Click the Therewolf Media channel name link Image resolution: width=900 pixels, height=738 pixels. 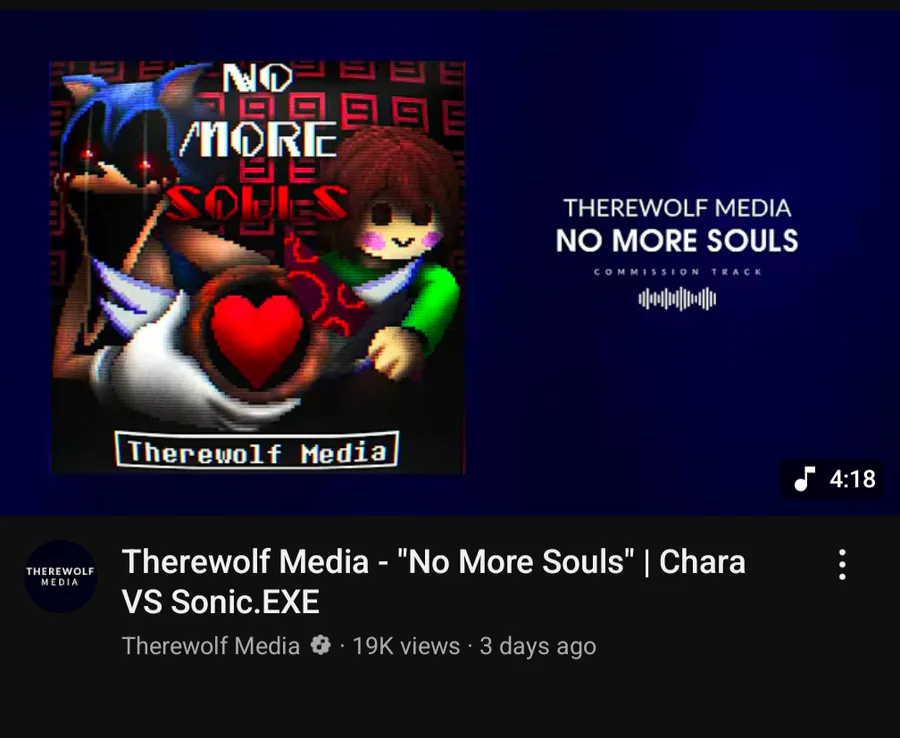click(211, 646)
